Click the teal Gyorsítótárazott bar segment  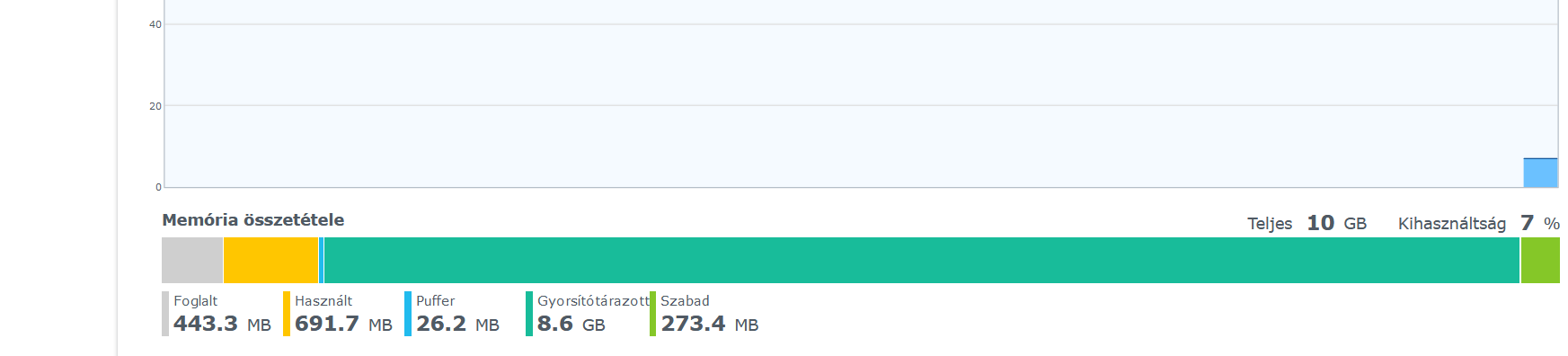(922, 261)
